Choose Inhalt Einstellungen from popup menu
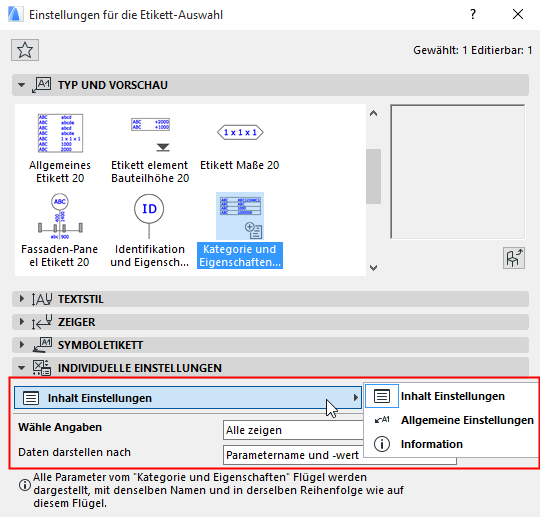This screenshot has height=517, width=540. [x=451, y=396]
